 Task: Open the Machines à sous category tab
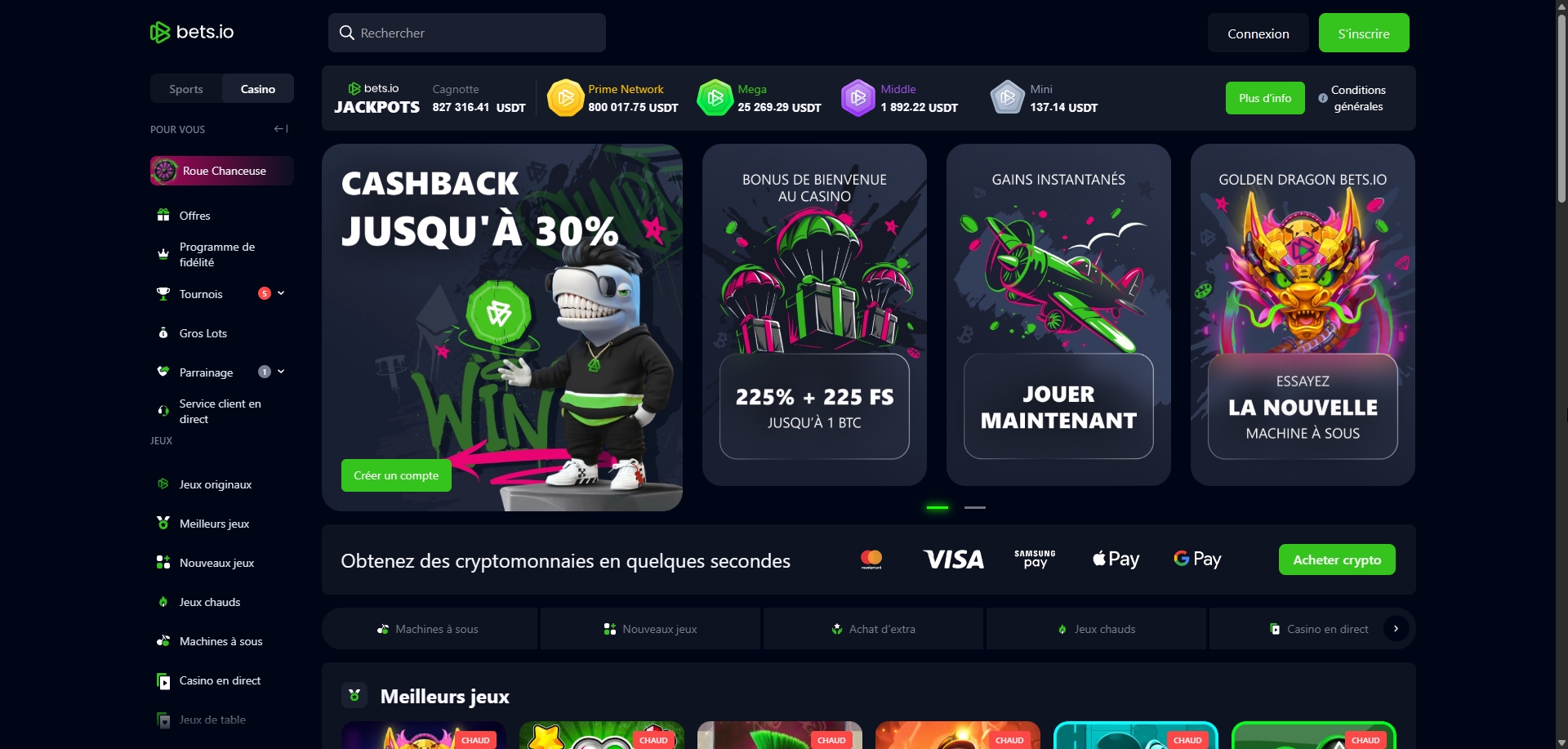430,629
